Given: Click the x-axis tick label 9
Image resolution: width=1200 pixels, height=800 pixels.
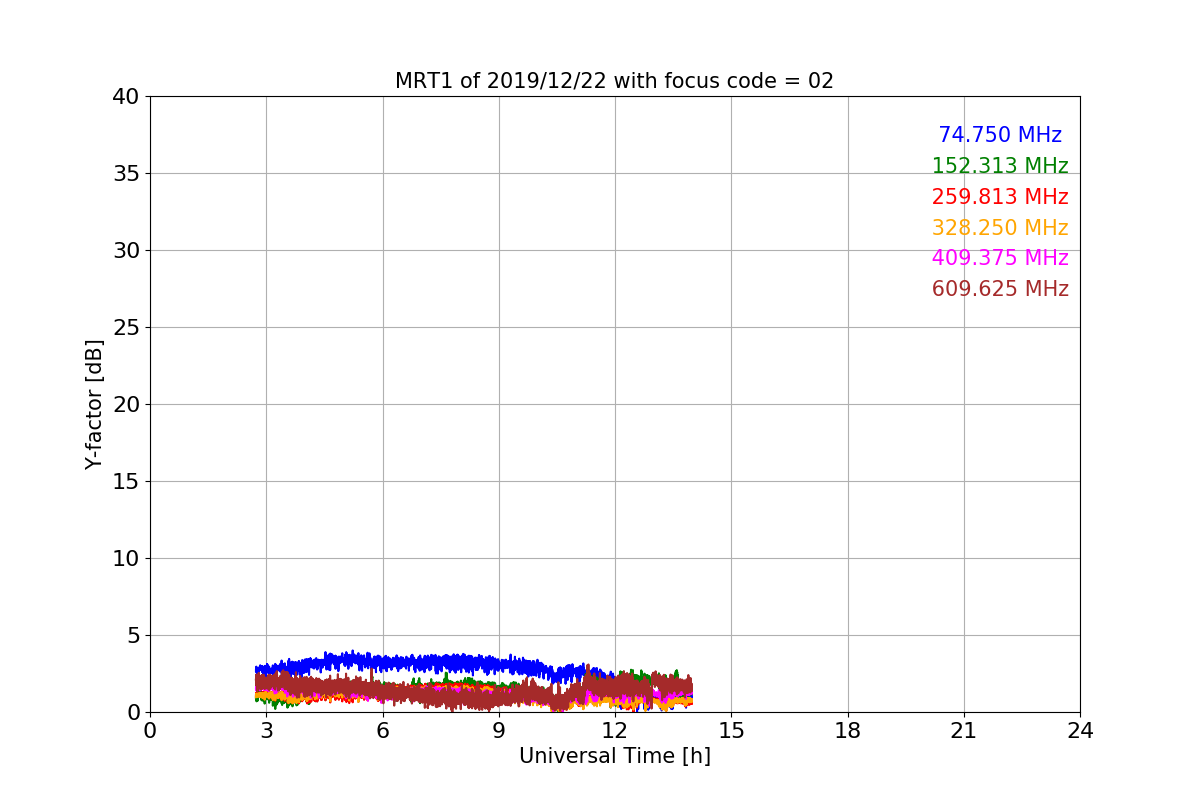Looking at the screenshot, I should click(499, 731).
